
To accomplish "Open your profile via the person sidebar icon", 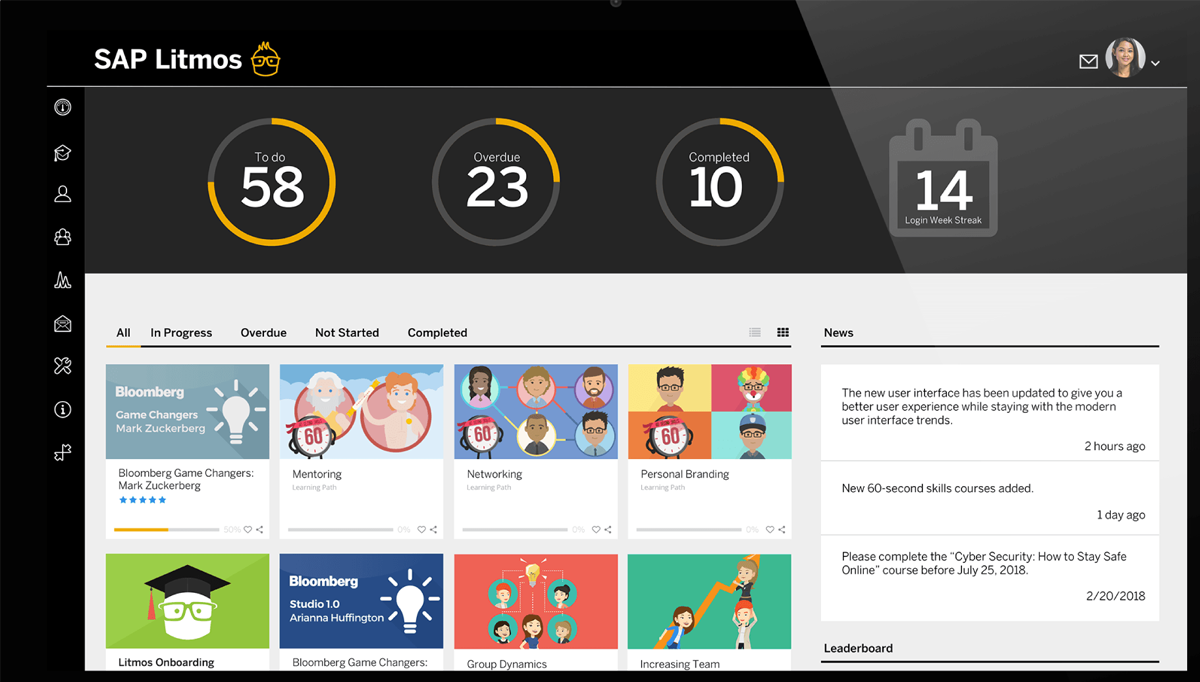I will pos(62,194).
